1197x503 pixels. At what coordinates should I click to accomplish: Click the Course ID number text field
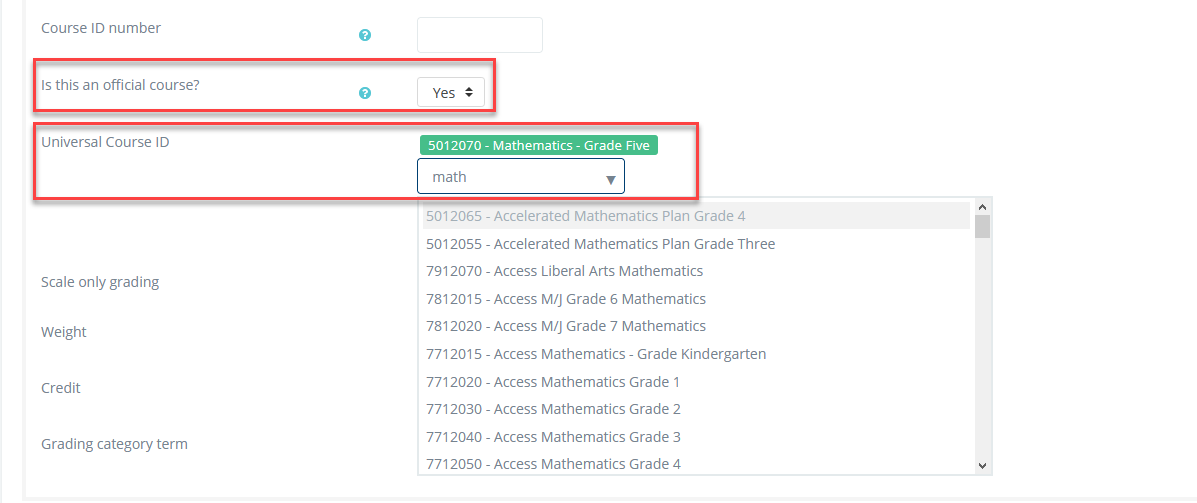pyautogui.click(x=480, y=35)
